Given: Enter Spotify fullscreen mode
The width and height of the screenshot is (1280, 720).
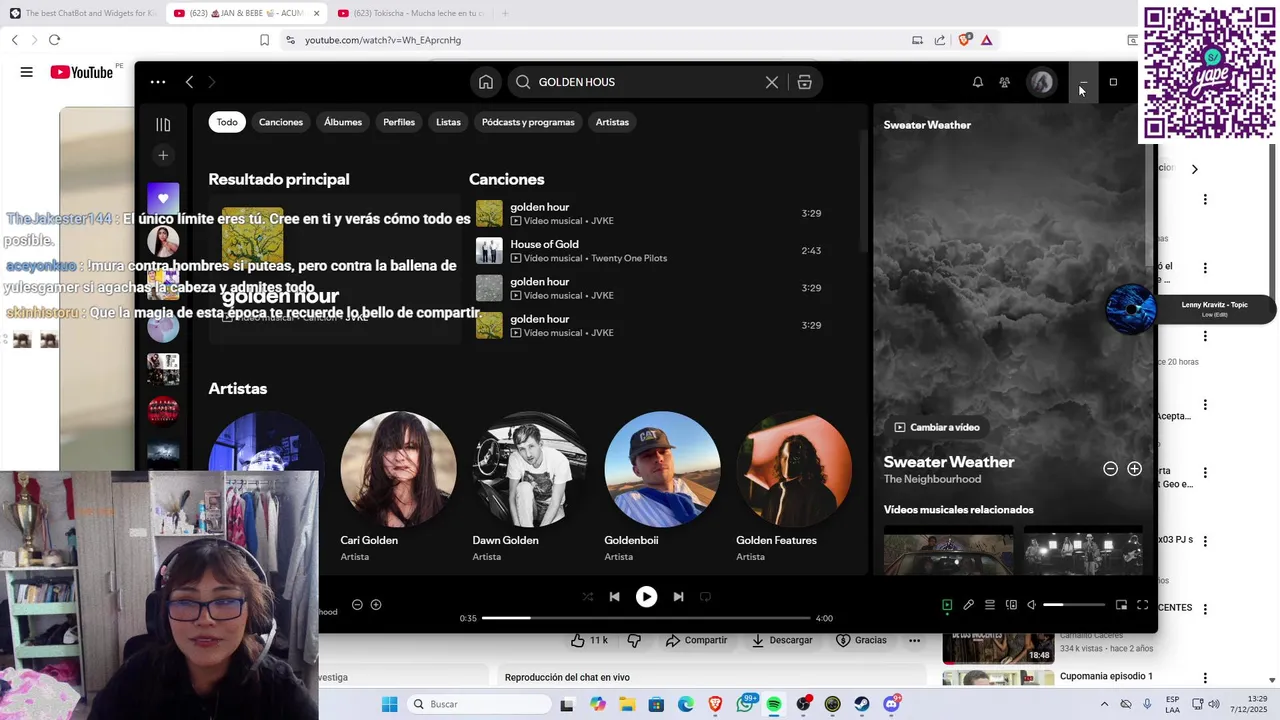Looking at the screenshot, I should pyautogui.click(x=1142, y=605).
